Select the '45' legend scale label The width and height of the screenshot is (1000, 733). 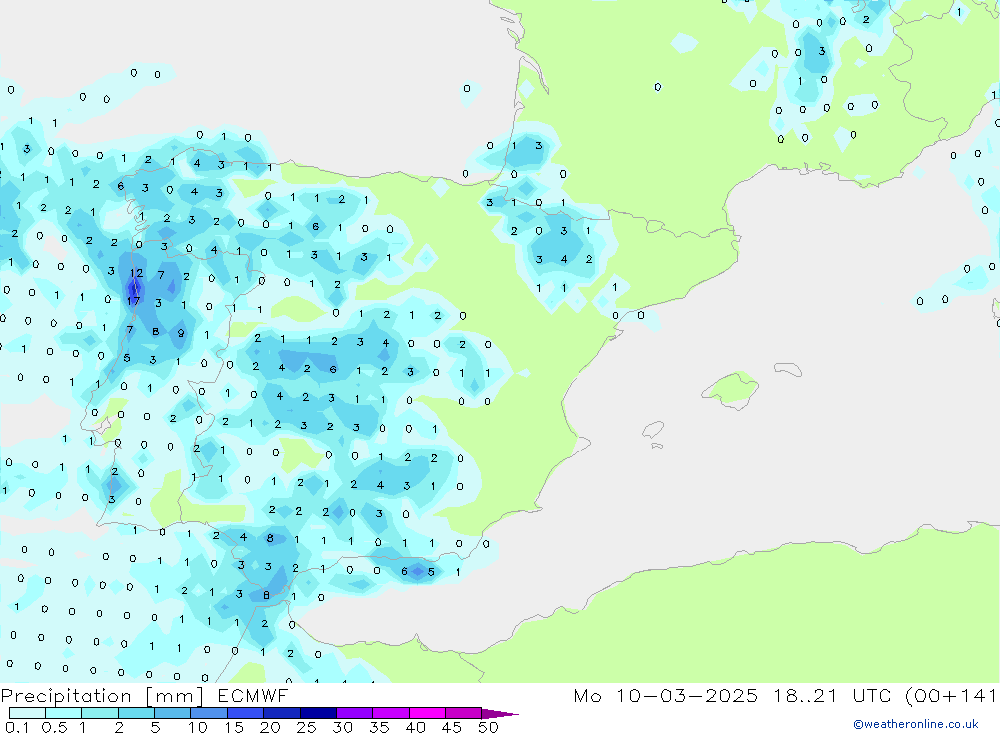452,727
